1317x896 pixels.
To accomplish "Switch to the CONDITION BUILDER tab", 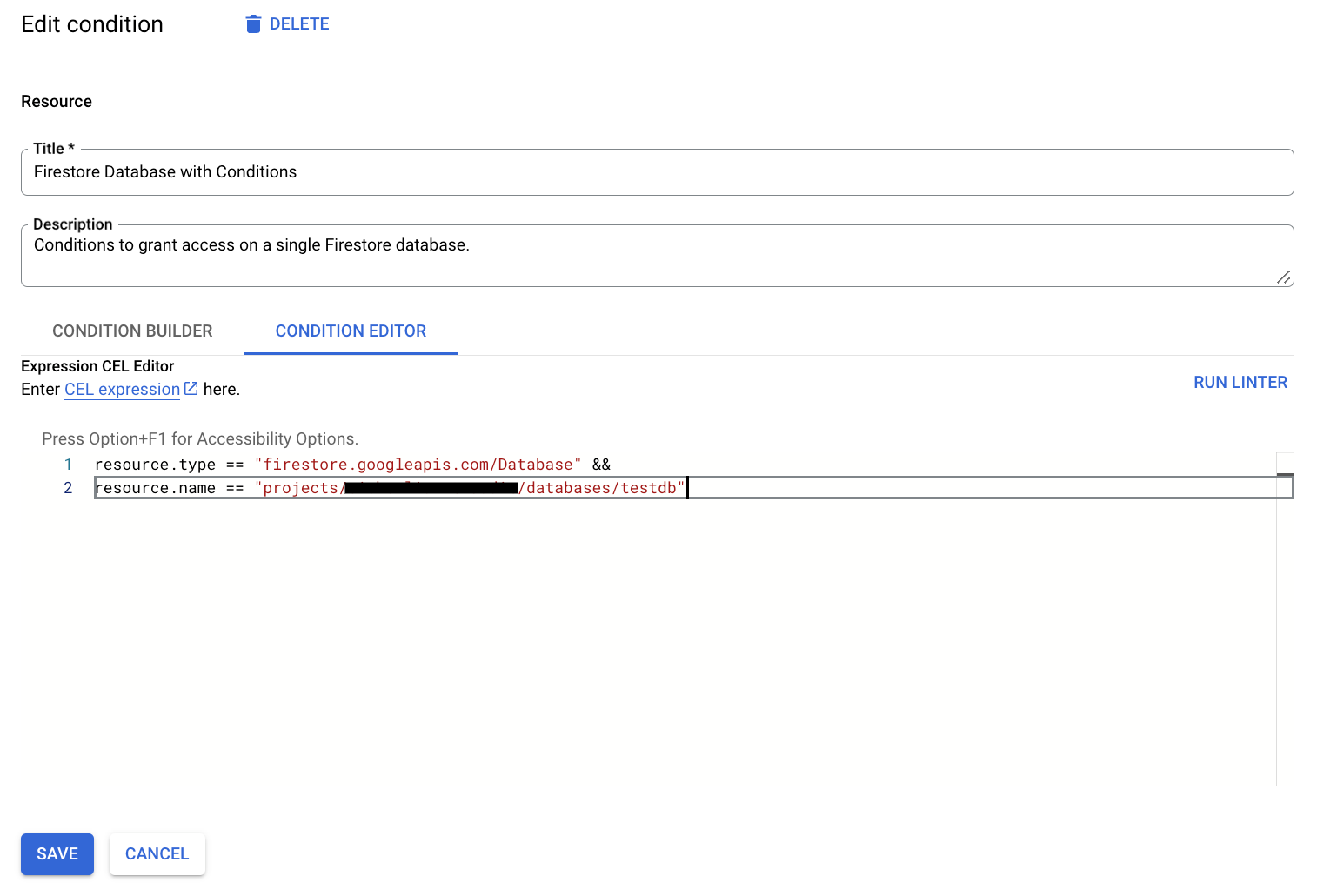I will [132, 331].
